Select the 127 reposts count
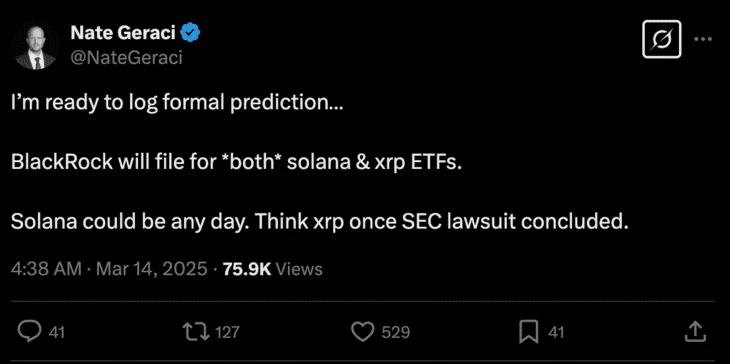The width and height of the screenshot is (730, 364). (x=227, y=332)
